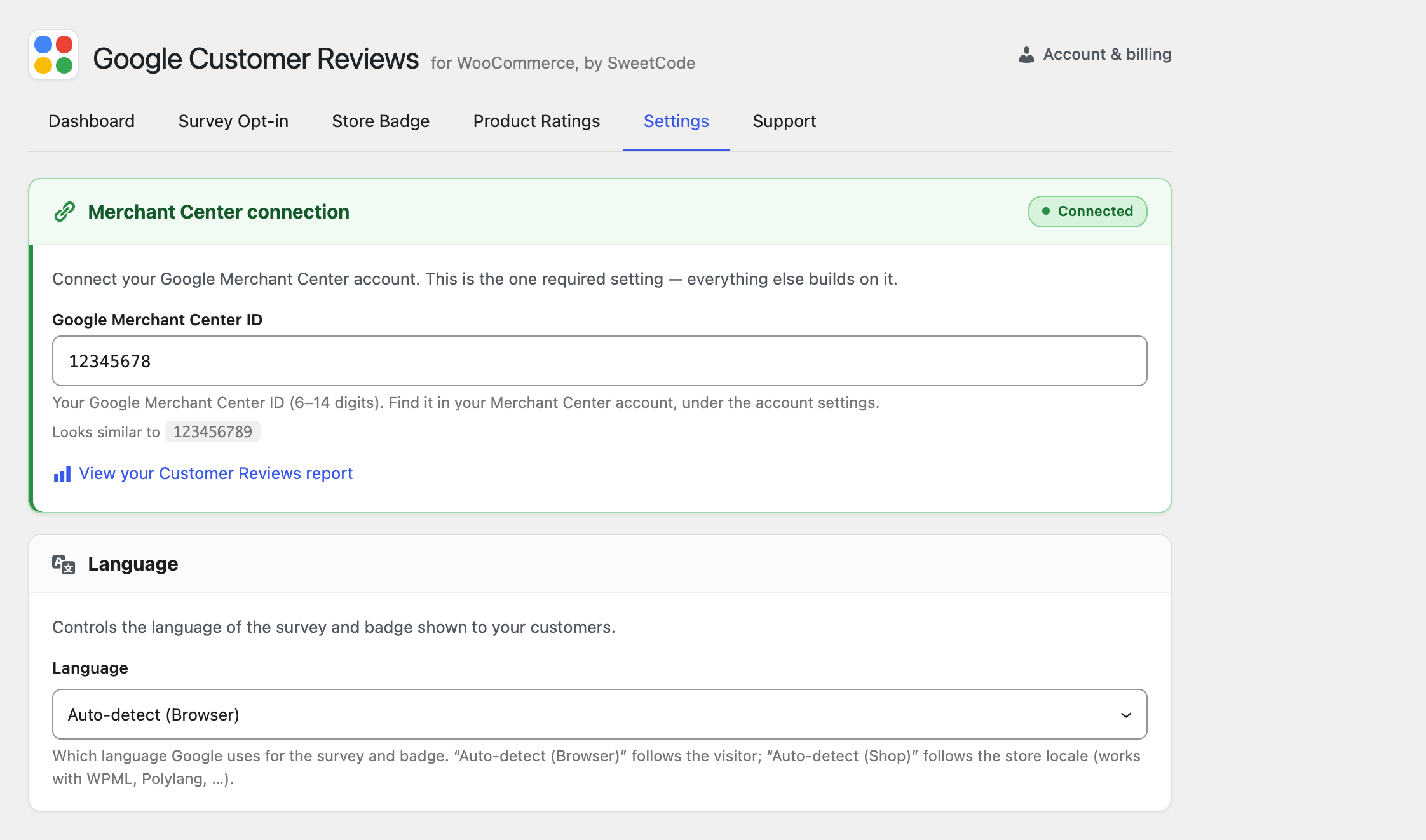
Task: Select the Settings tab
Action: [x=676, y=121]
